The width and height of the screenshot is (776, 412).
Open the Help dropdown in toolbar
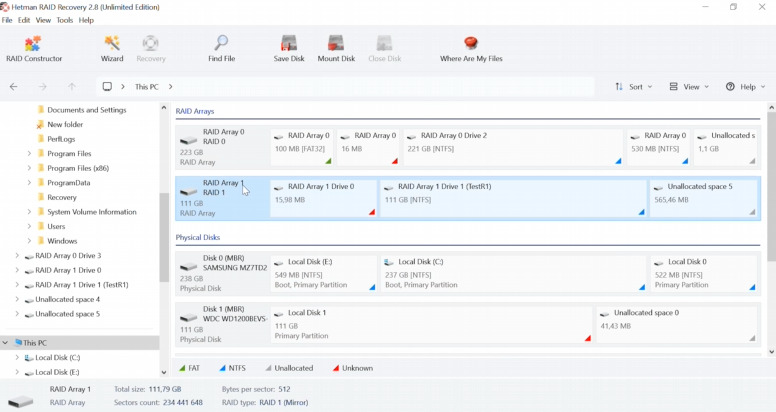(x=745, y=87)
